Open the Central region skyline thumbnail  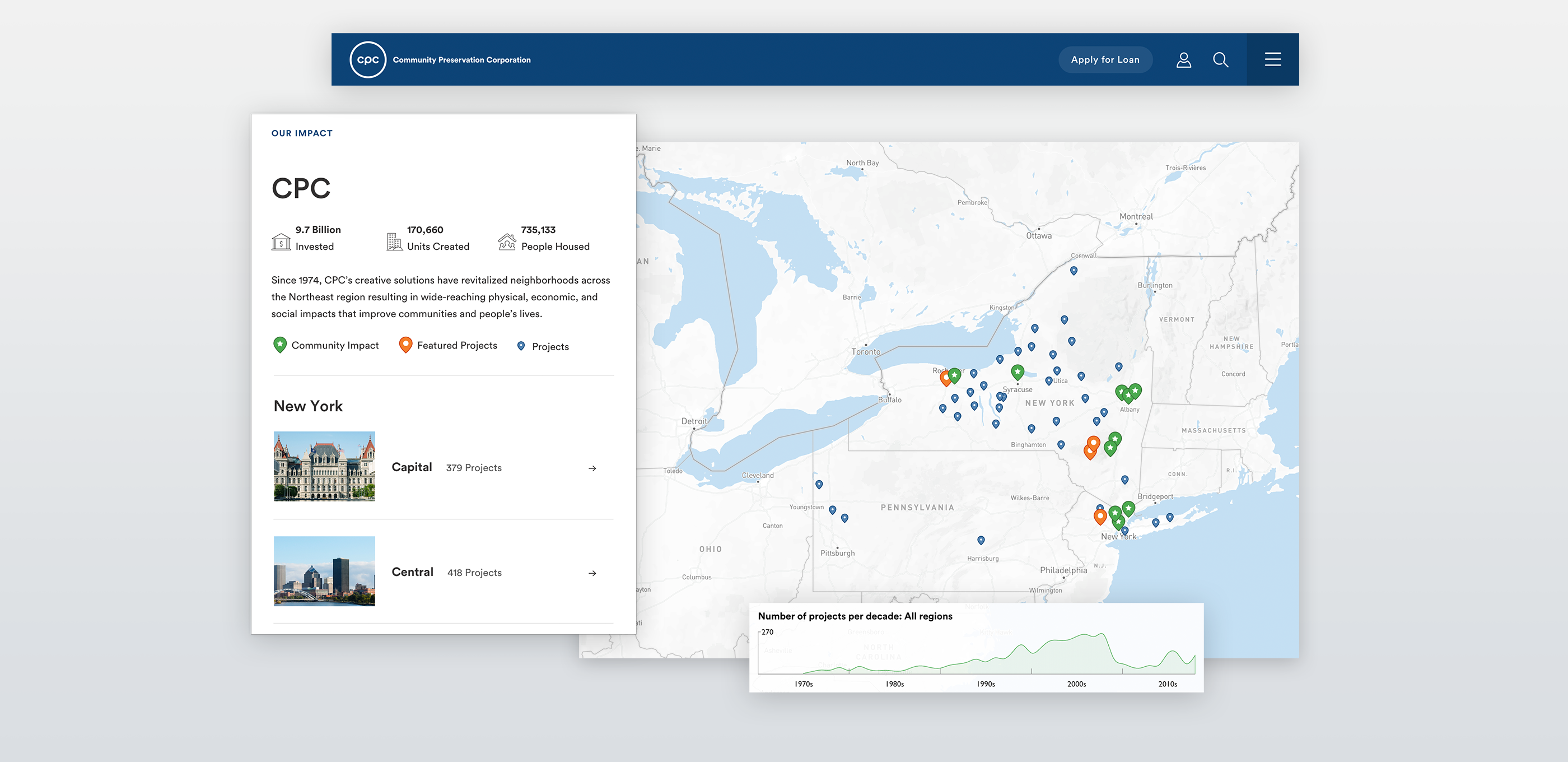coord(324,571)
